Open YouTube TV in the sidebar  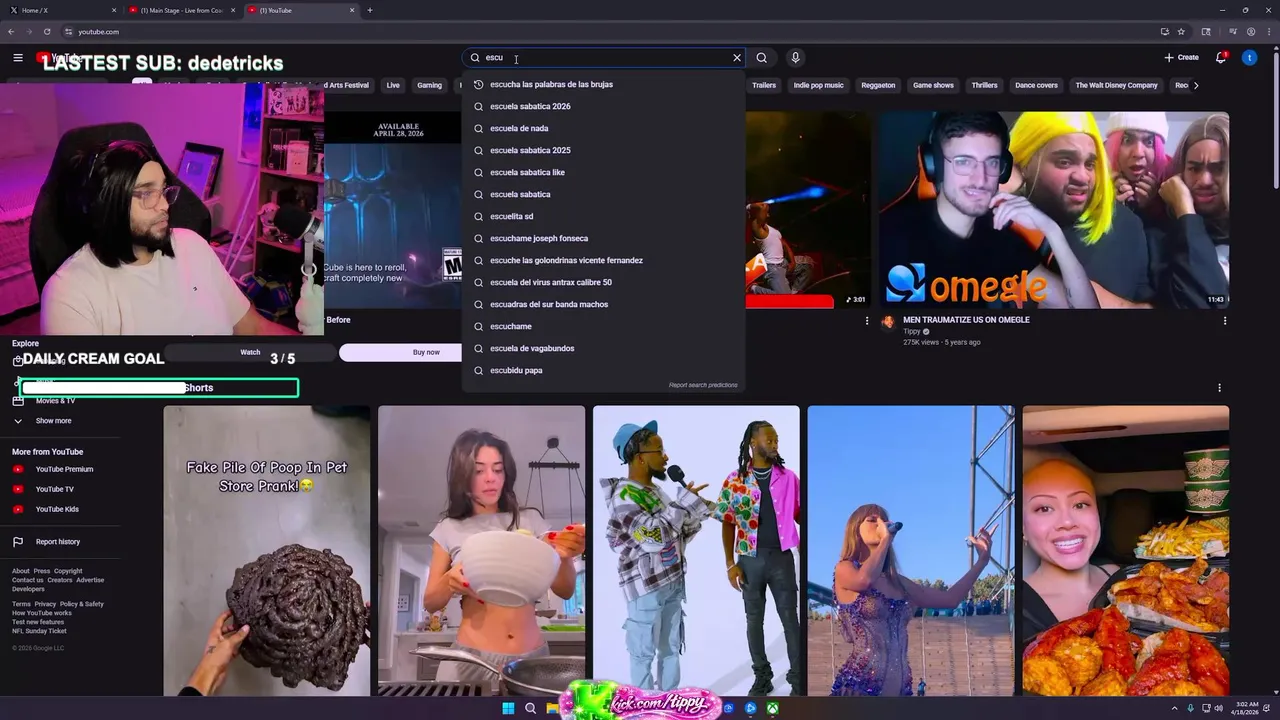pyautogui.click(x=55, y=489)
